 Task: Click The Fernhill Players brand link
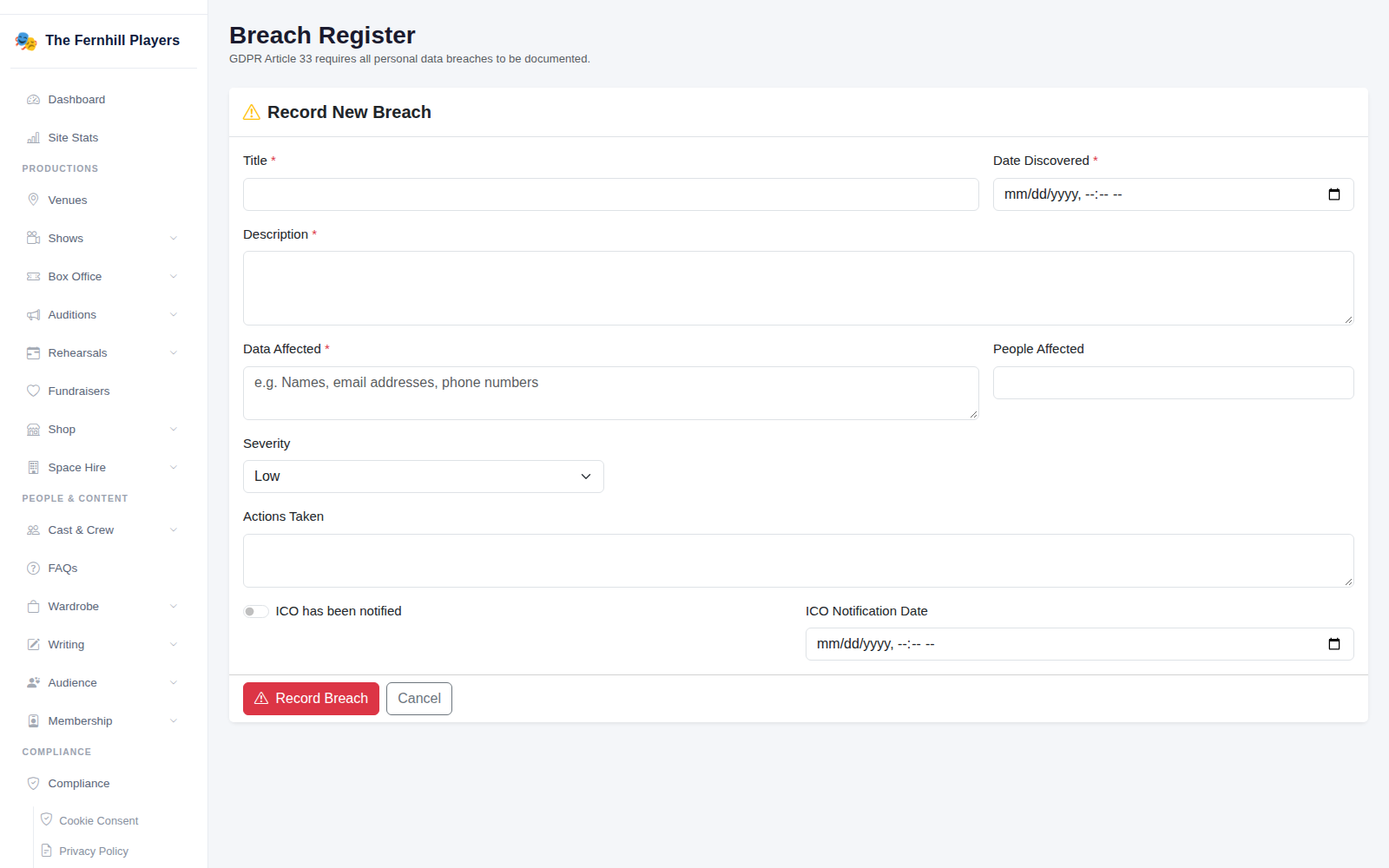[x=97, y=41]
